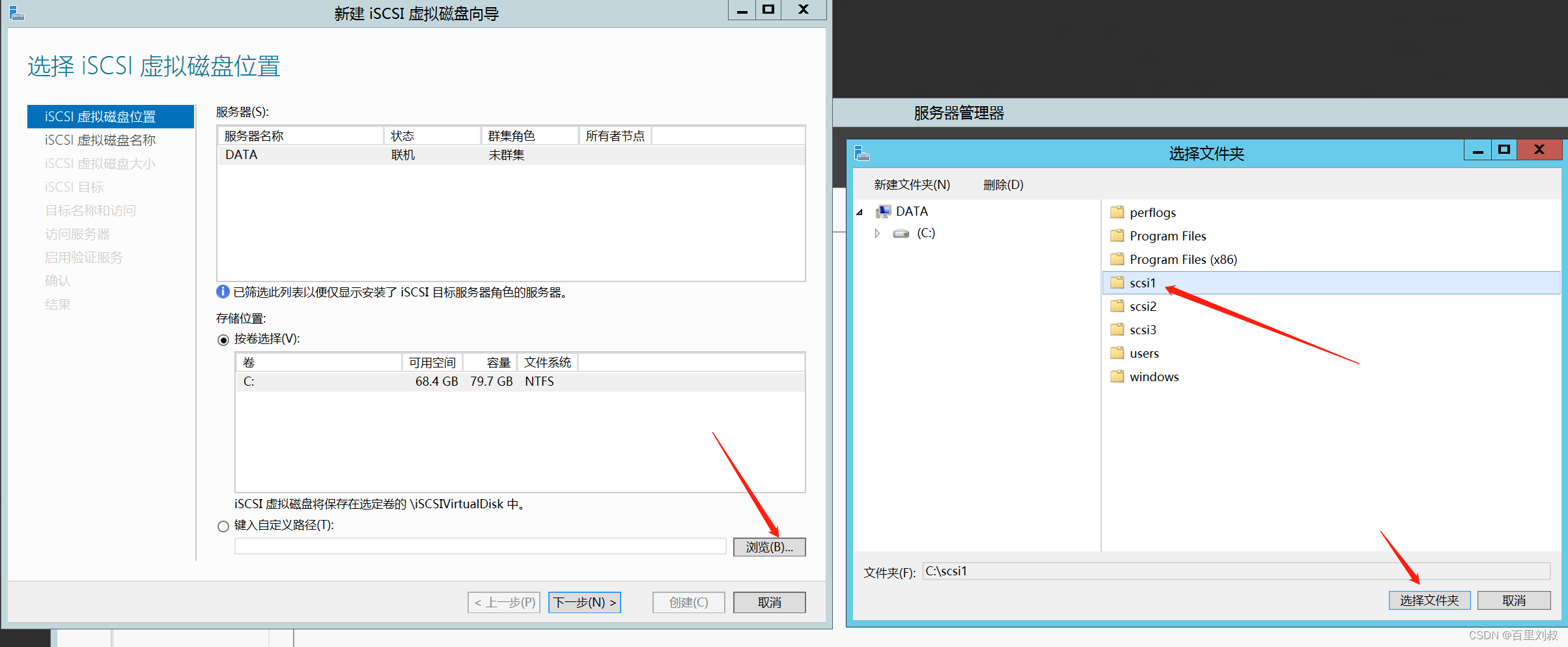1568x647 pixels.
Task: Open the iSCSI 目标 step
Action: click(x=74, y=187)
